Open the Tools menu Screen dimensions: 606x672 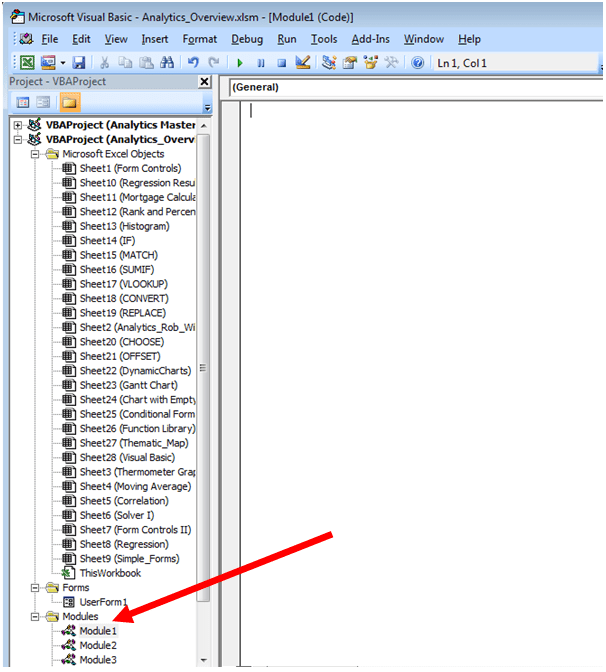pos(324,39)
